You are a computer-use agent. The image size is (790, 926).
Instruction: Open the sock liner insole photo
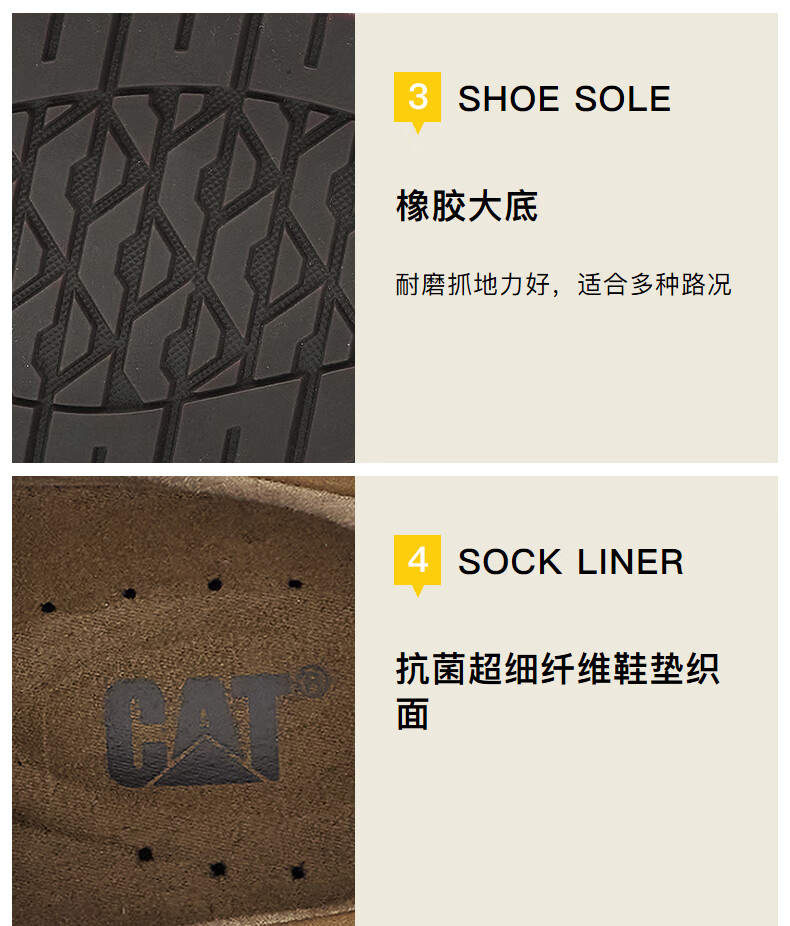tap(183, 701)
